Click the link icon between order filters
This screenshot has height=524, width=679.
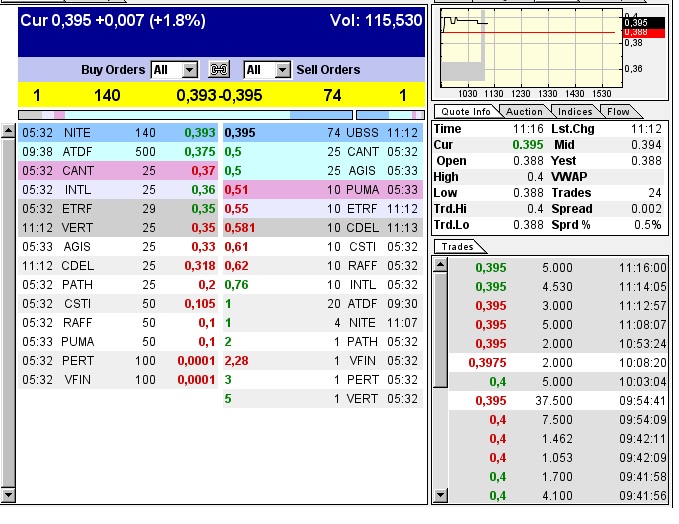(x=219, y=70)
